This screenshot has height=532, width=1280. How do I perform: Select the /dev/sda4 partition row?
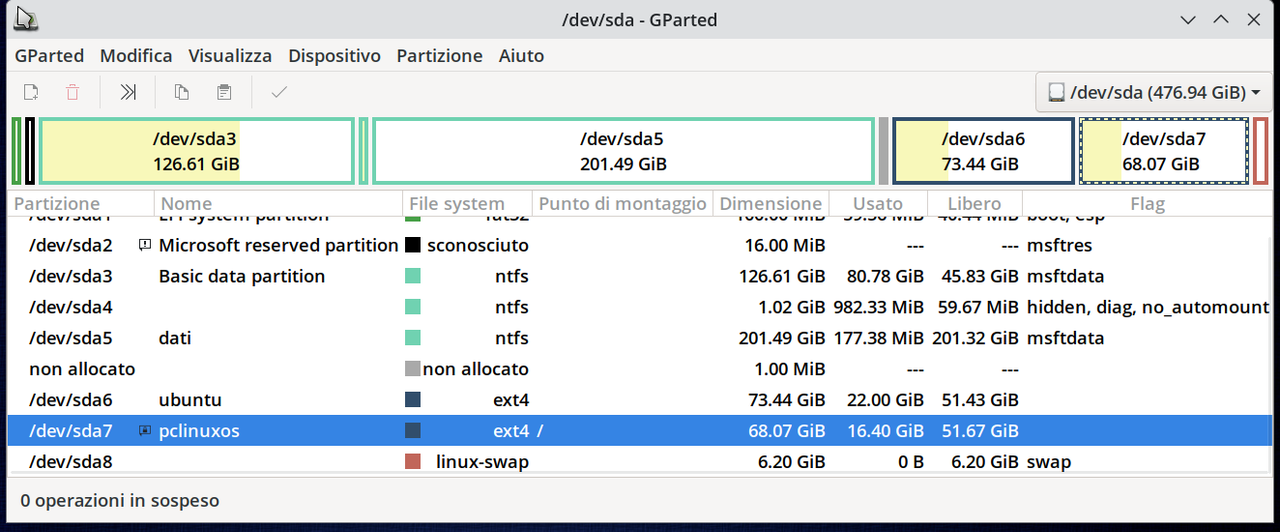640,307
